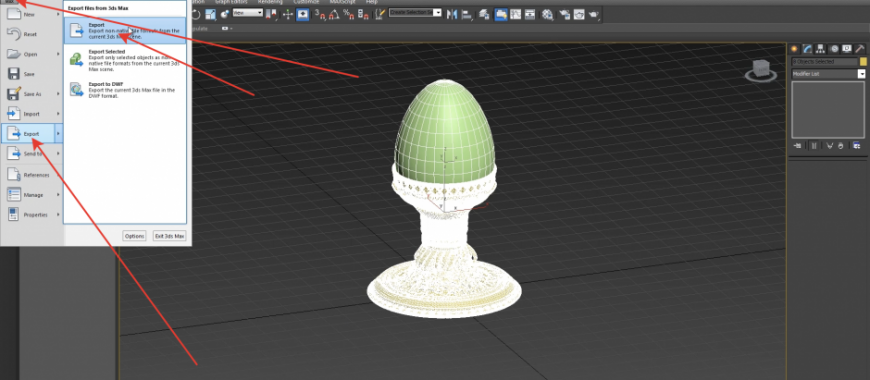Viewport: 870px width, 380px height.
Task: Select the Mirror tool in toolbar
Action: (452, 14)
